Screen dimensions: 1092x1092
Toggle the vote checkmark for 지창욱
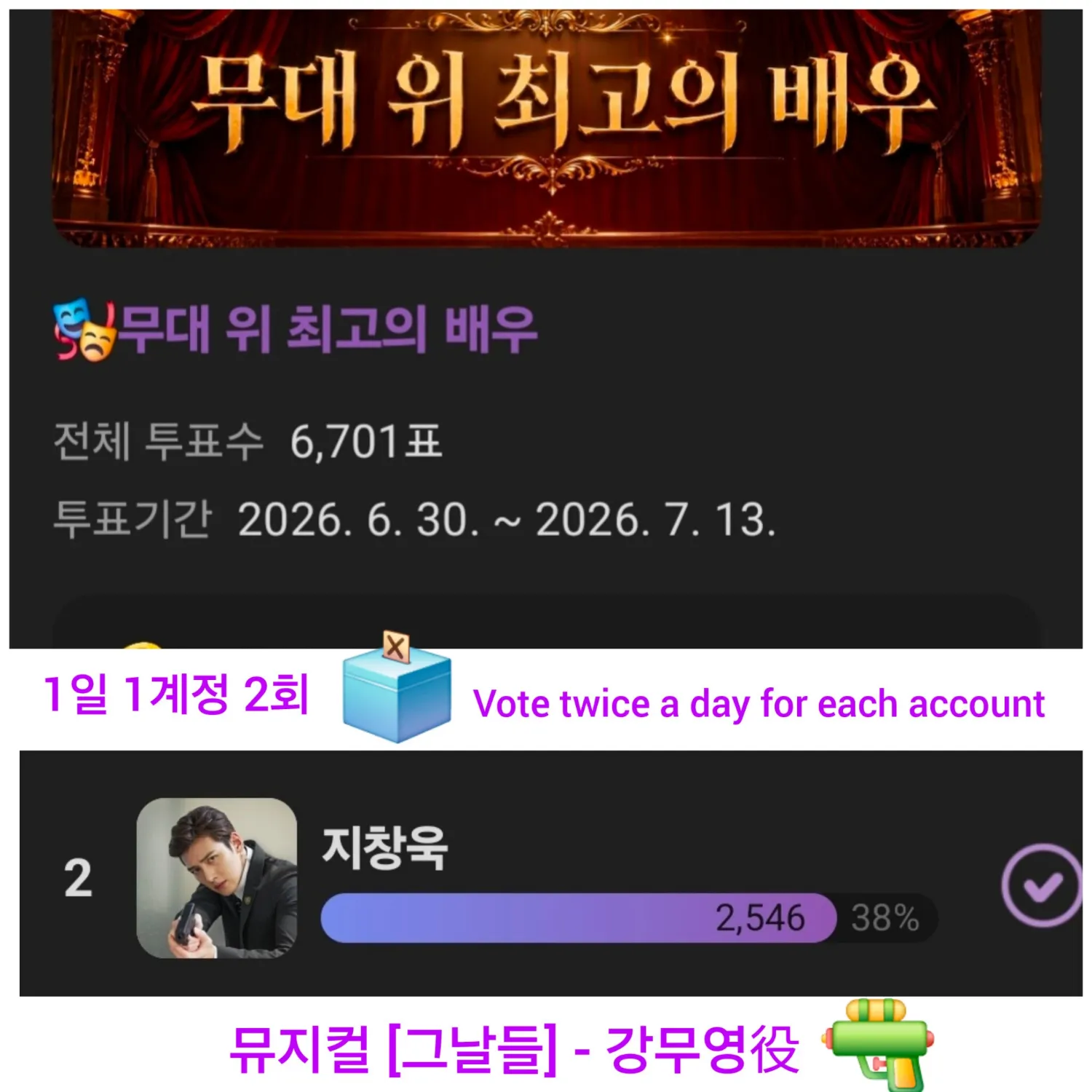coord(1041,885)
